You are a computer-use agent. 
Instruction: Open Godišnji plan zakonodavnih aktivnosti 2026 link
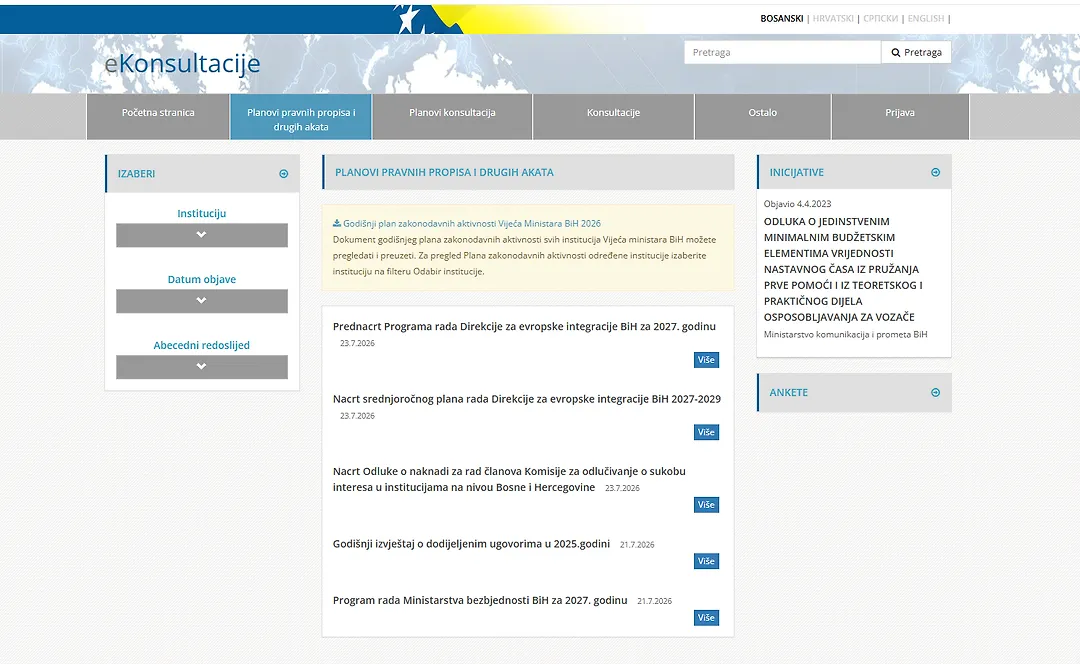472,223
